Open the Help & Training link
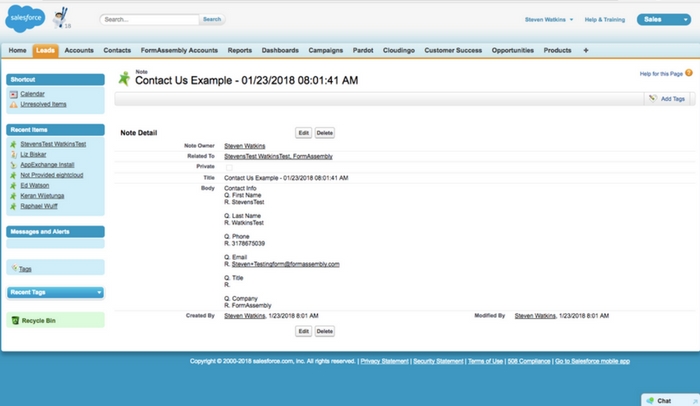This screenshot has height=406, width=700. point(604,20)
